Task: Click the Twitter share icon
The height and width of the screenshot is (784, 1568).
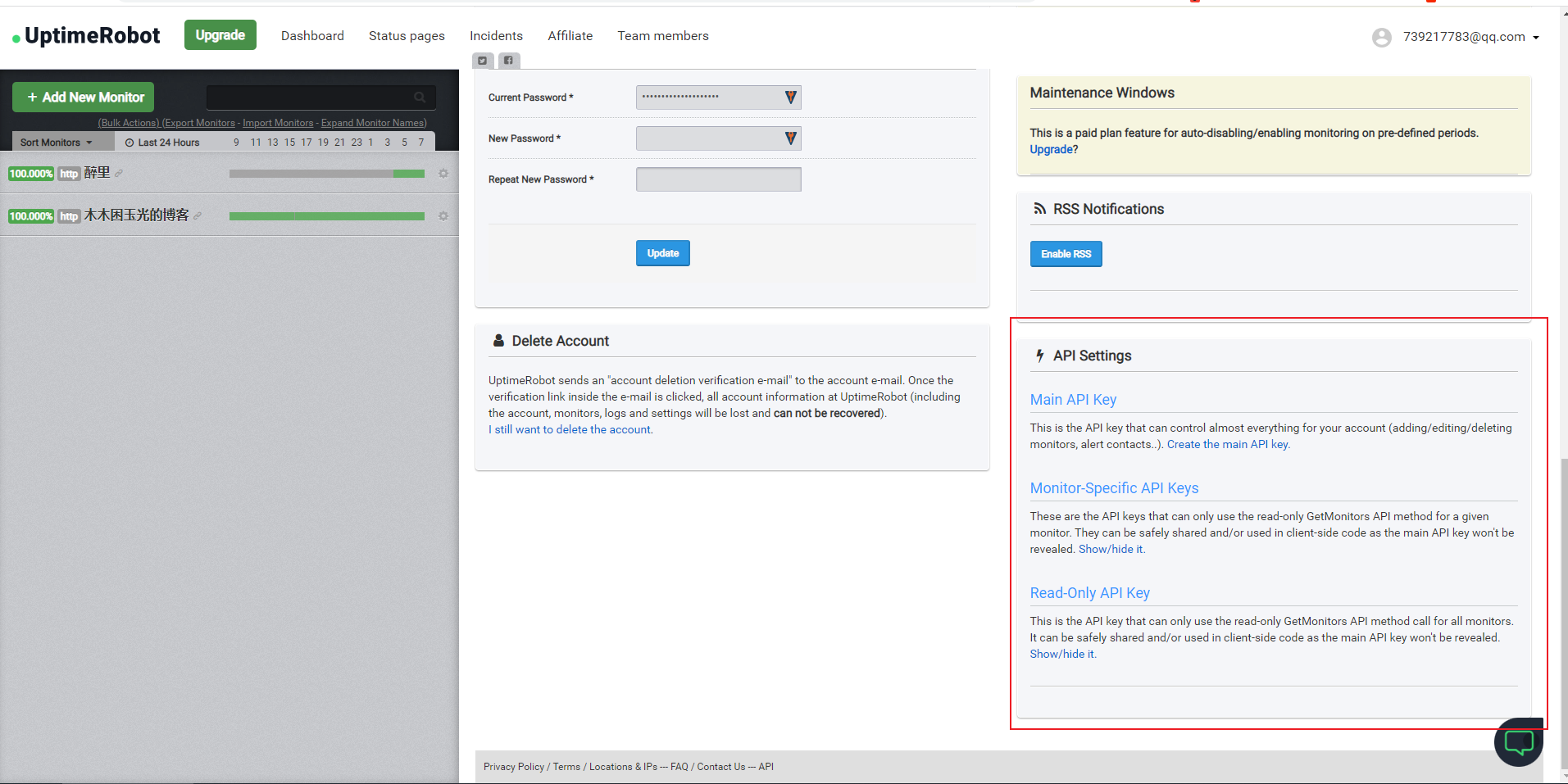Action: click(483, 60)
